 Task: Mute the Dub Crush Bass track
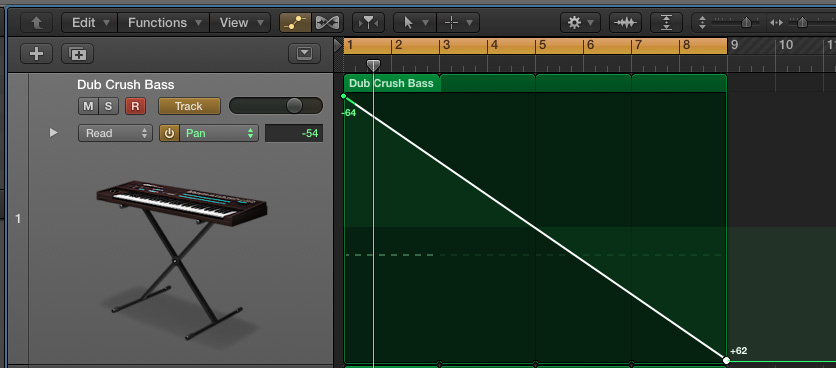(x=88, y=106)
